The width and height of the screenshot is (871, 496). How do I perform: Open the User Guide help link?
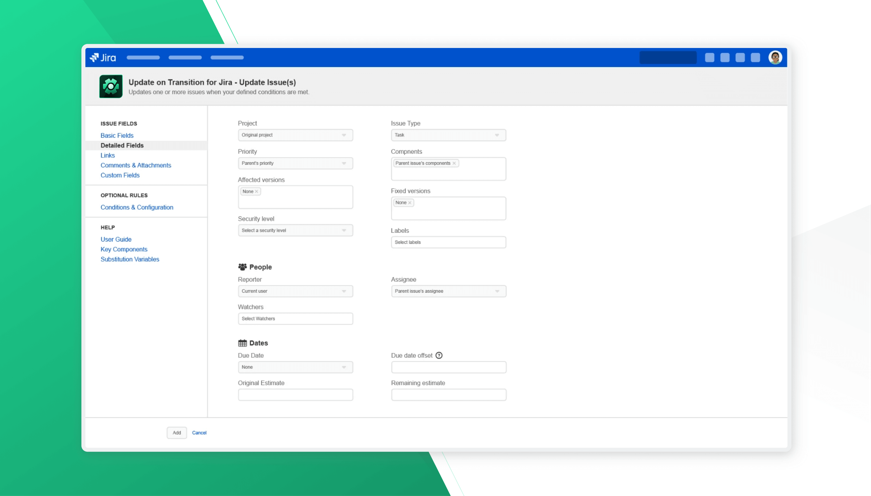tap(116, 239)
